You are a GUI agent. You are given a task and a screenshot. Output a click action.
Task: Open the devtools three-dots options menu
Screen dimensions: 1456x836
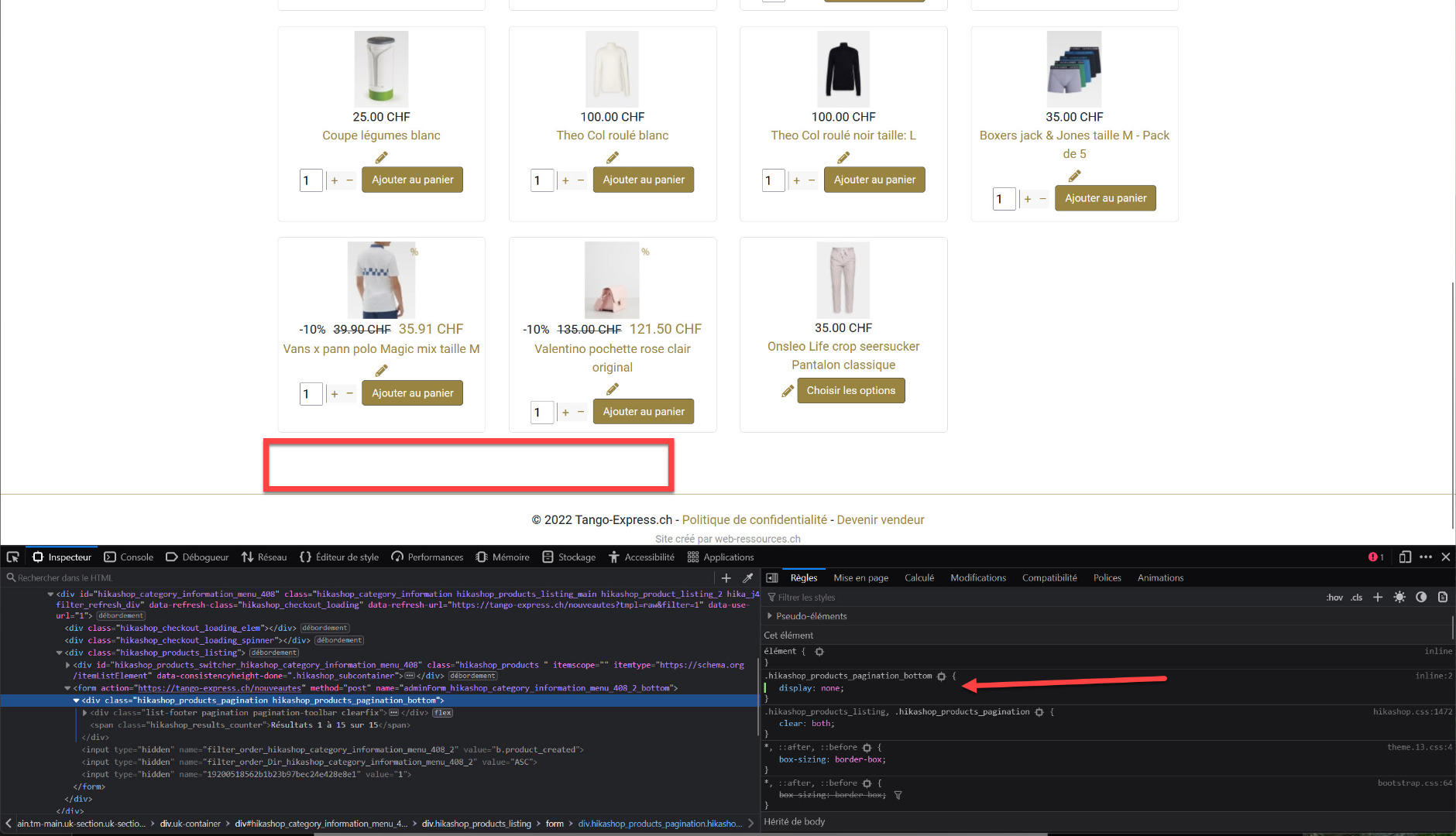tap(1426, 557)
